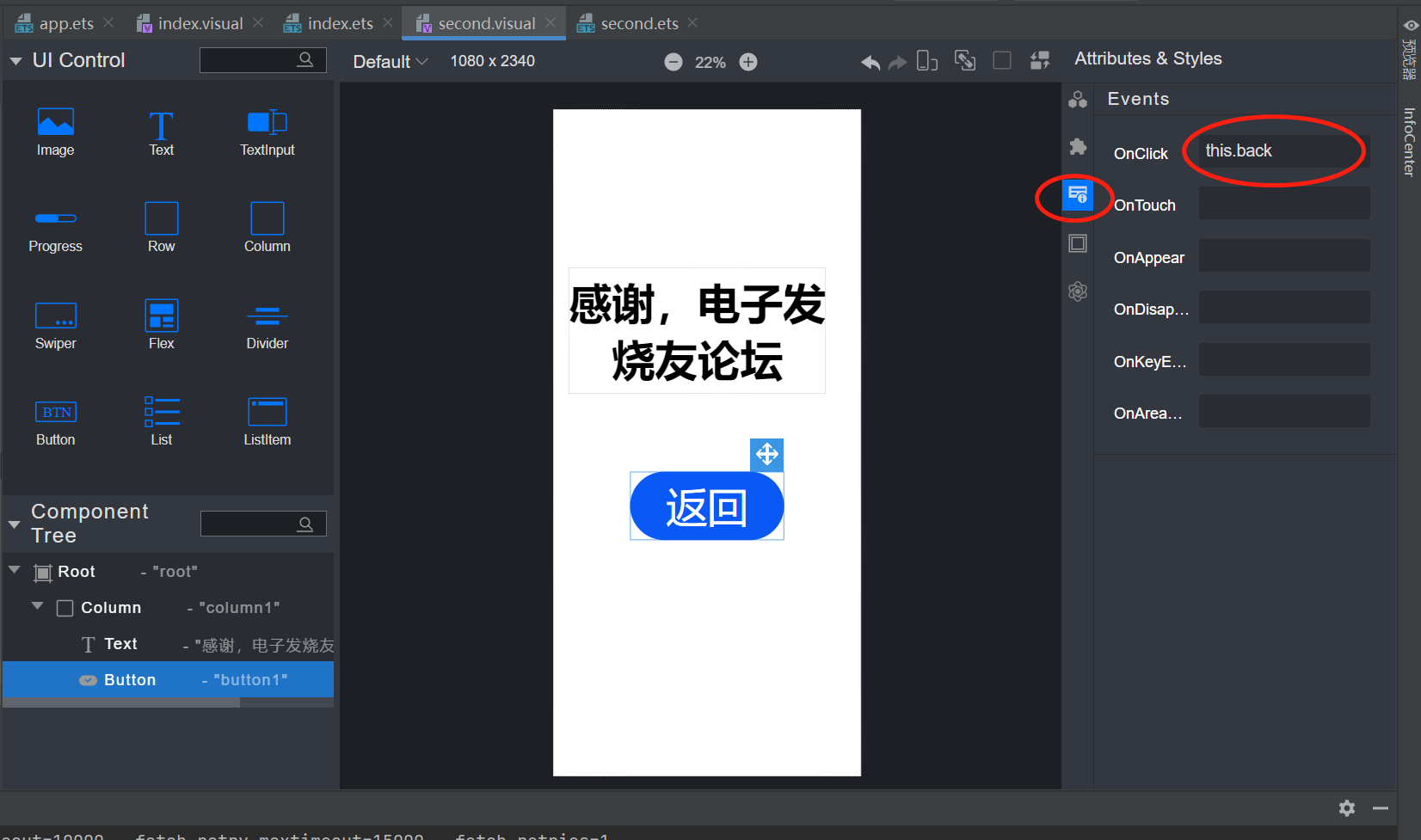Select the Button control in palette
1421x840 pixels.
click(55, 423)
